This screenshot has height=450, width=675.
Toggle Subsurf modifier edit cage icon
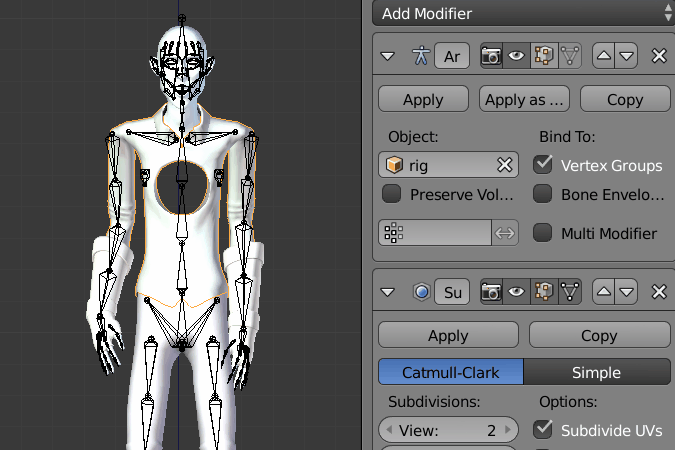click(570, 292)
